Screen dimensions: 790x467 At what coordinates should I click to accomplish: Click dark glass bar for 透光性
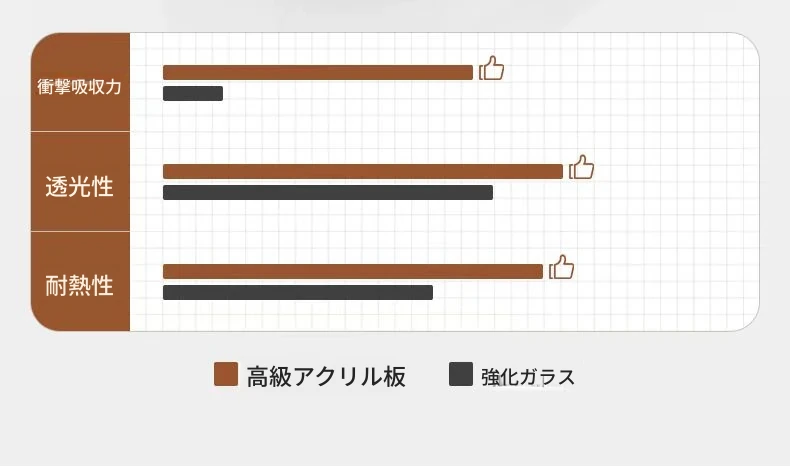pos(328,192)
